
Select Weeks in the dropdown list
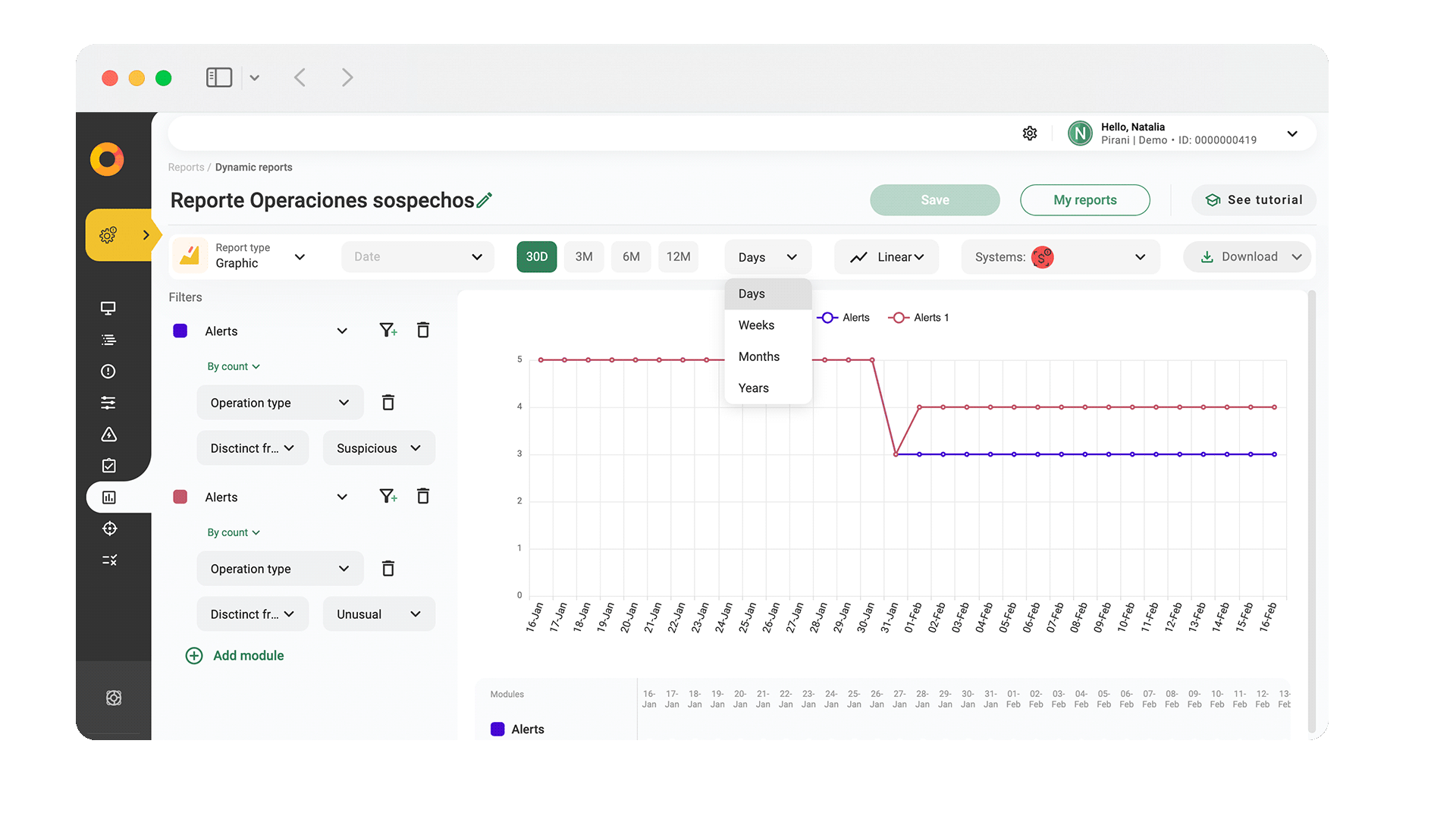(755, 325)
